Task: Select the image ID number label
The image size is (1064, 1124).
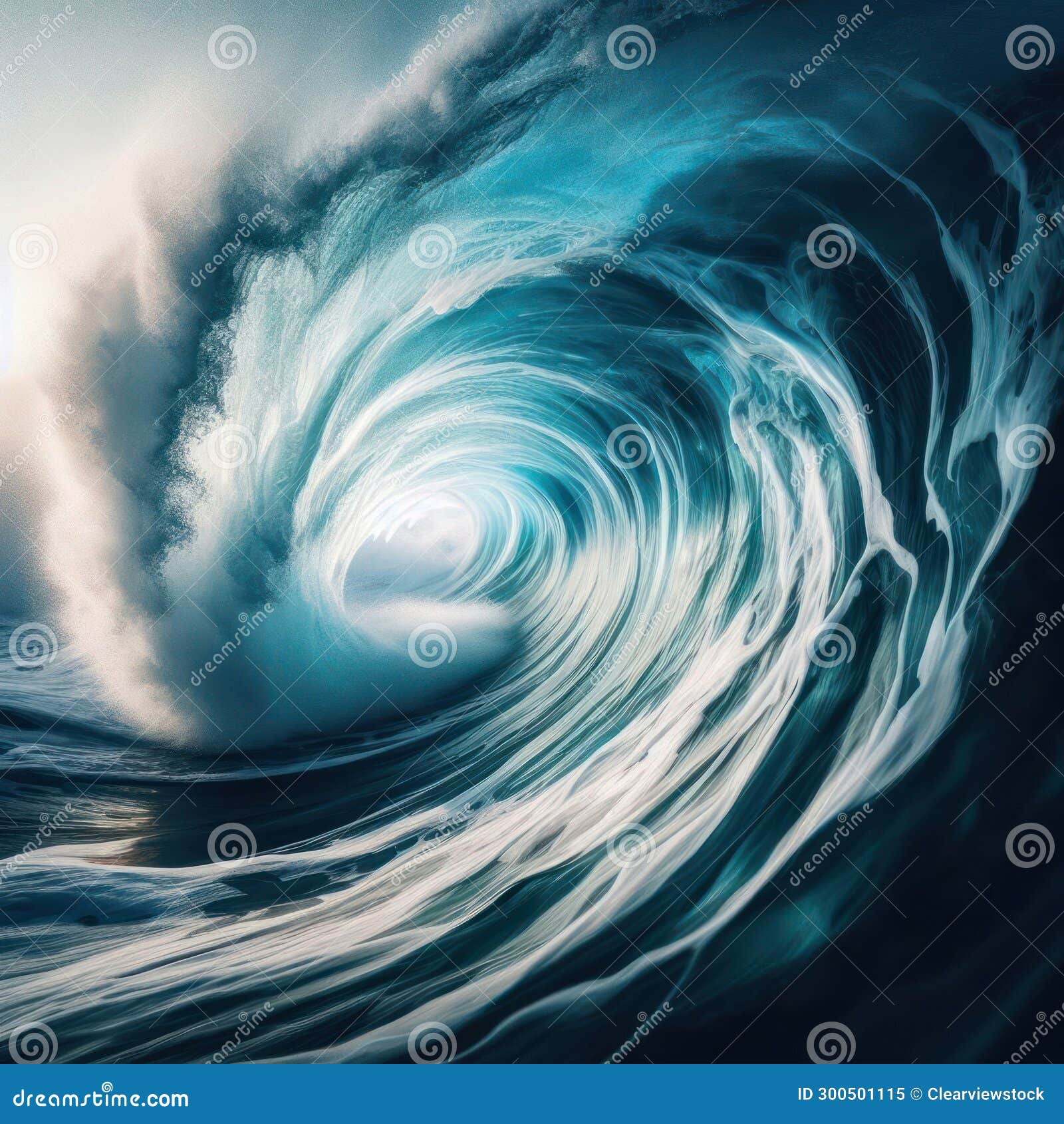Action: coord(851,1094)
